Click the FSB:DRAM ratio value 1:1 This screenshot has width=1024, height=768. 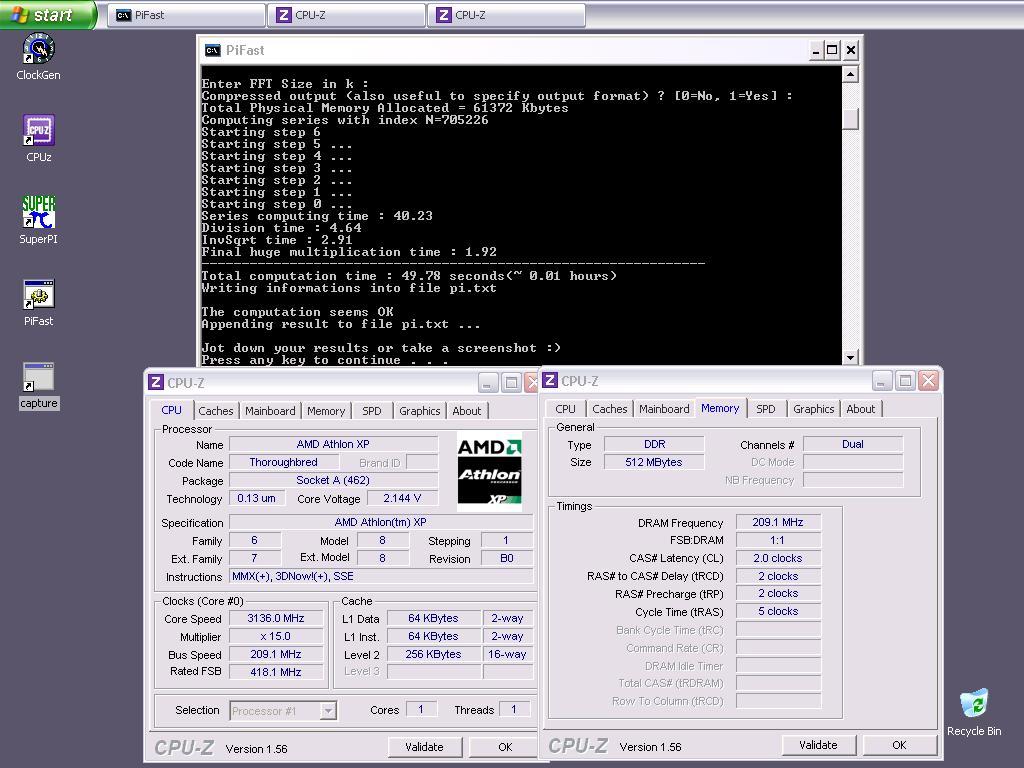pos(778,540)
